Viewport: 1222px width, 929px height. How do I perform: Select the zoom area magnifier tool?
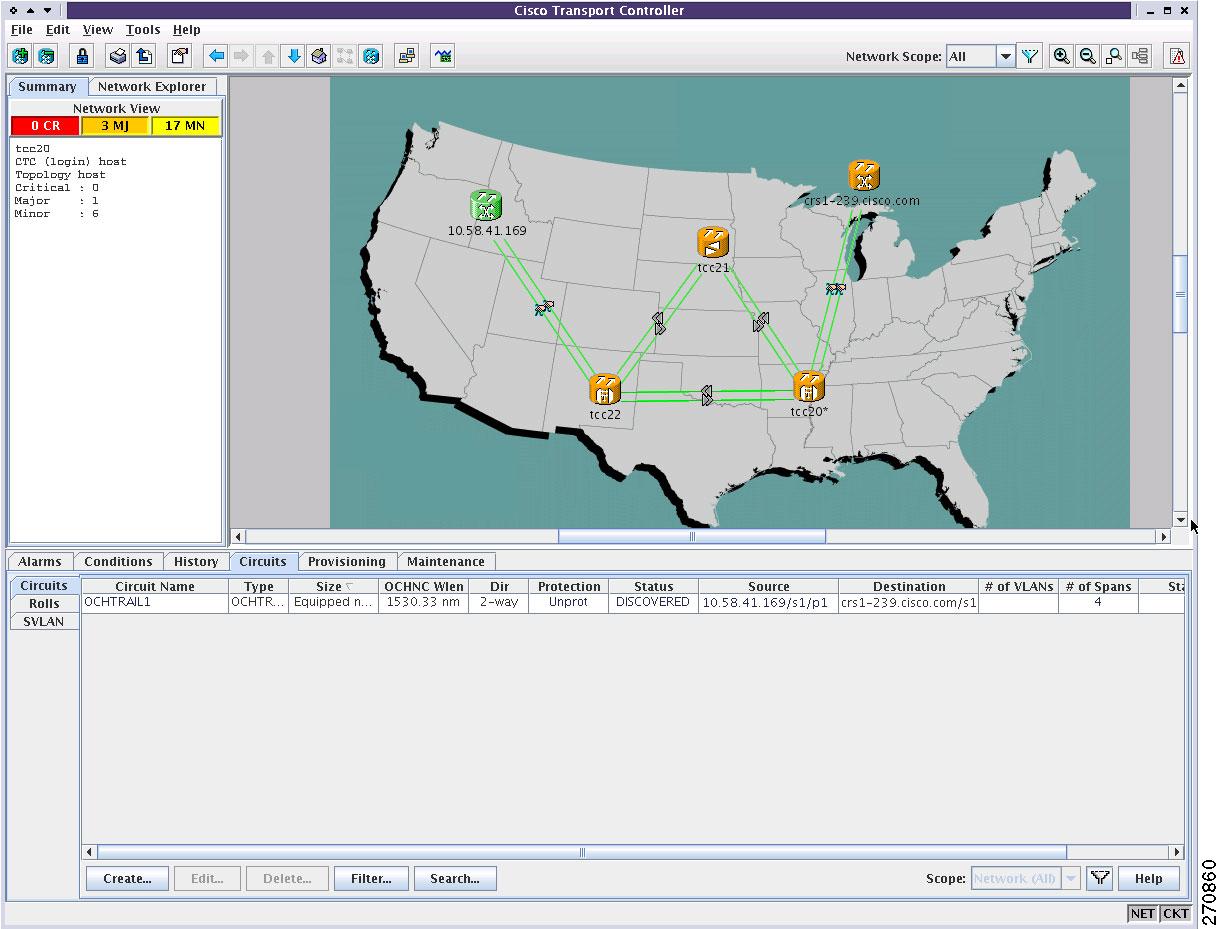(1114, 56)
